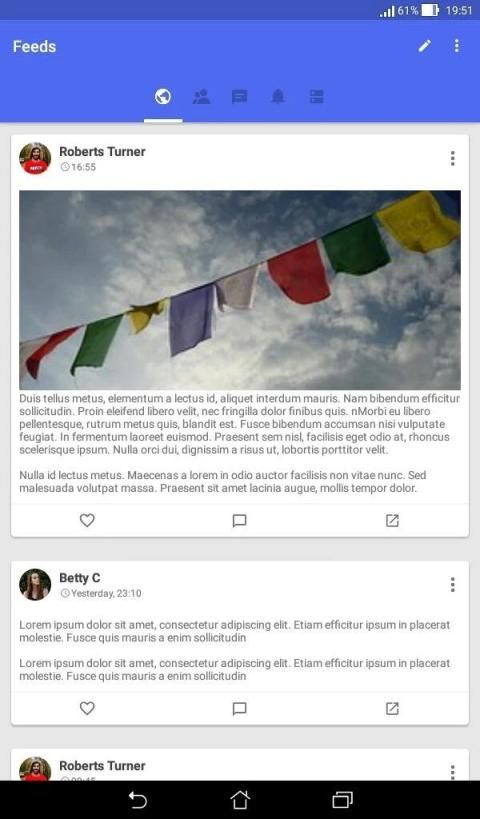Share Roberts Turner's flag post externally

392,520
